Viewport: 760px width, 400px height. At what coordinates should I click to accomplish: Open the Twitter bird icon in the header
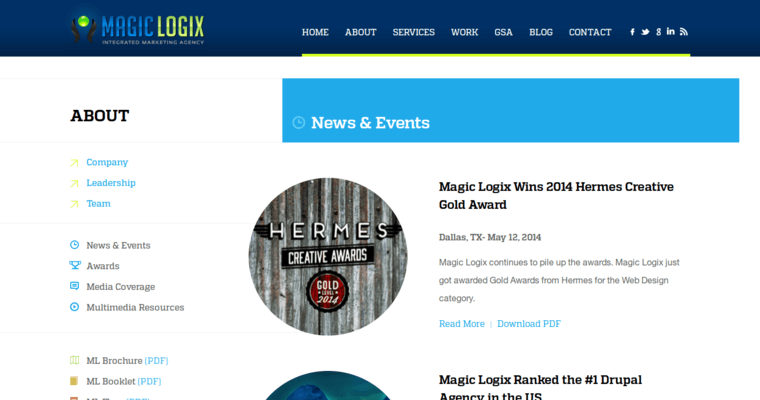coord(645,32)
